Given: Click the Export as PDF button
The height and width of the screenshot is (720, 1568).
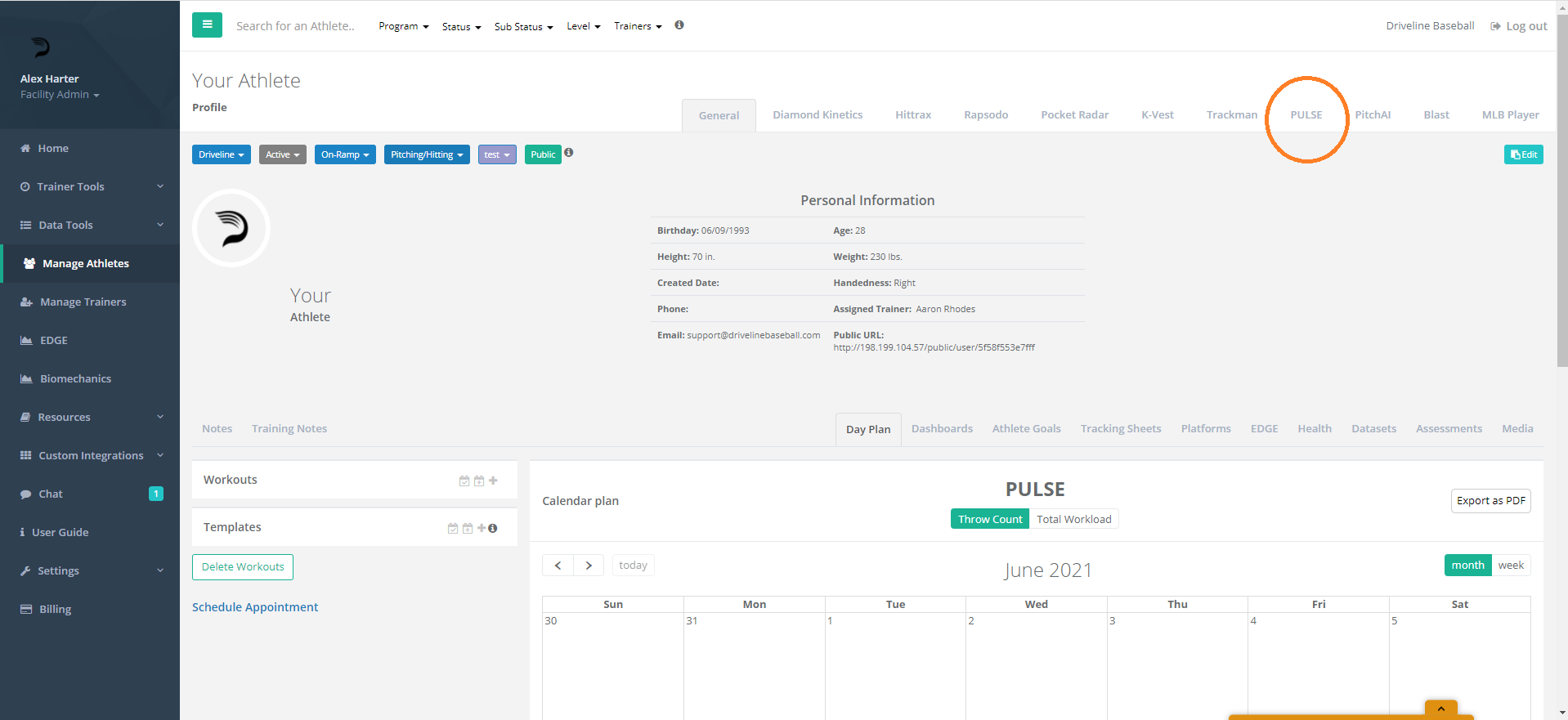Looking at the screenshot, I should 1491,501.
